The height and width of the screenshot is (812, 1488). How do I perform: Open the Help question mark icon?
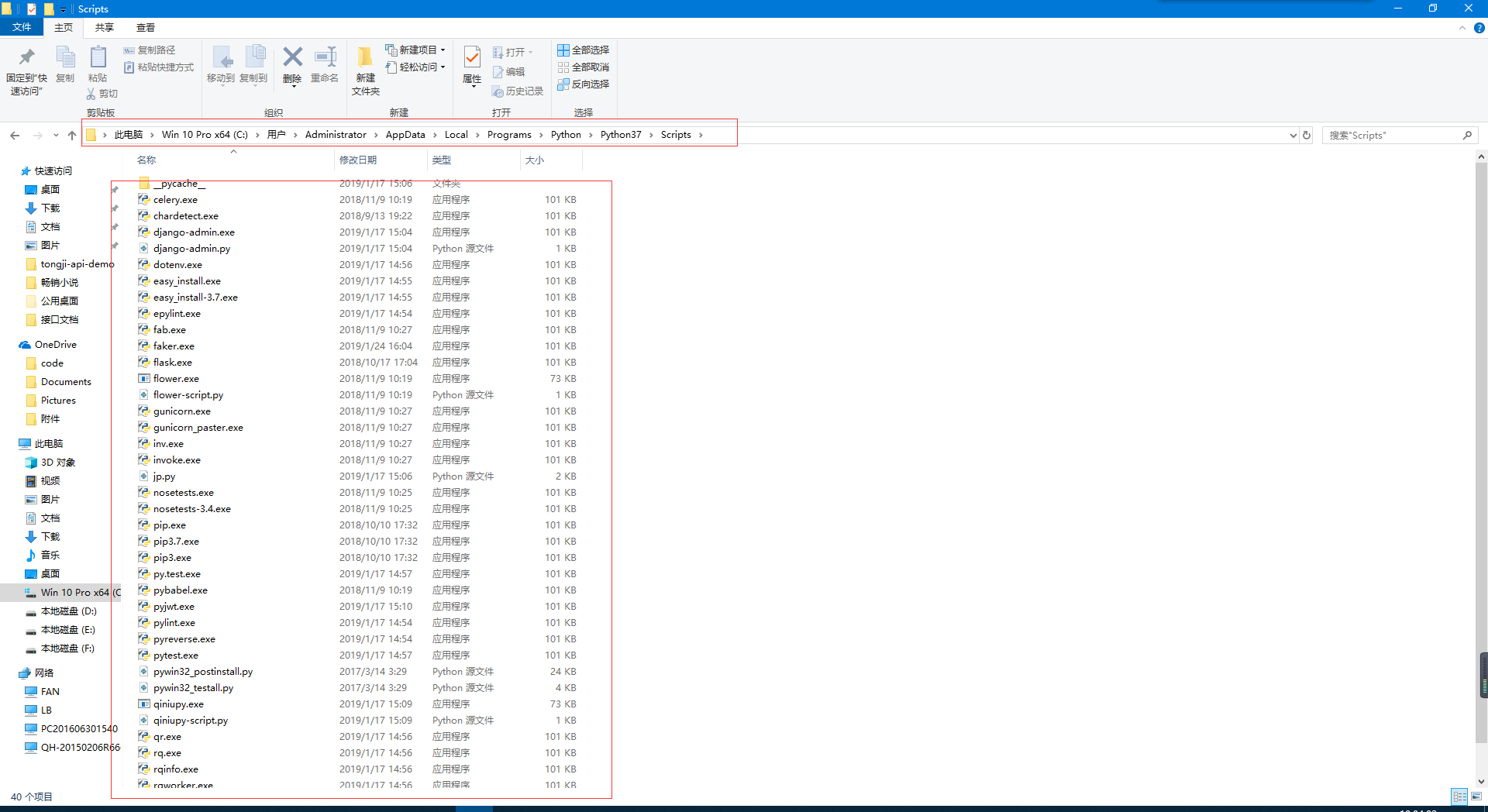tap(1479, 28)
